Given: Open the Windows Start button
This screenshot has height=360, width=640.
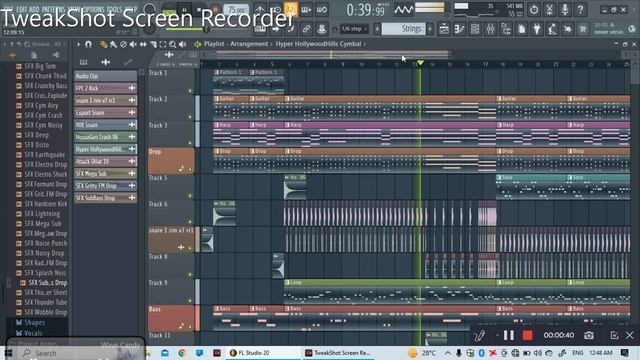Looking at the screenshot, I should click(8, 353).
